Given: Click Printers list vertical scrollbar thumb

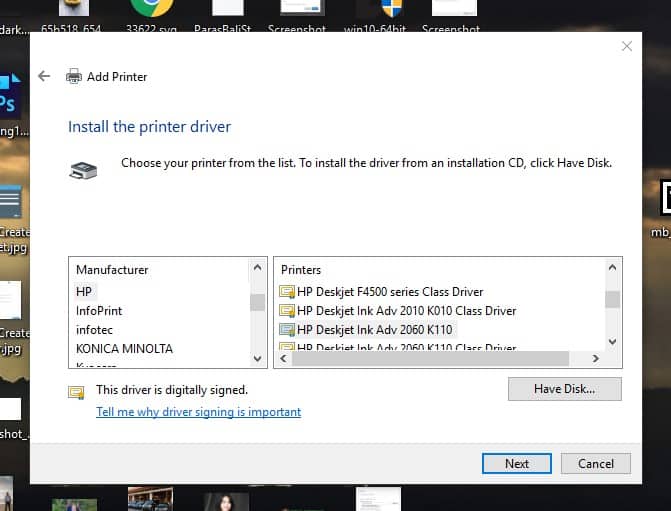Looking at the screenshot, I should point(612,299).
